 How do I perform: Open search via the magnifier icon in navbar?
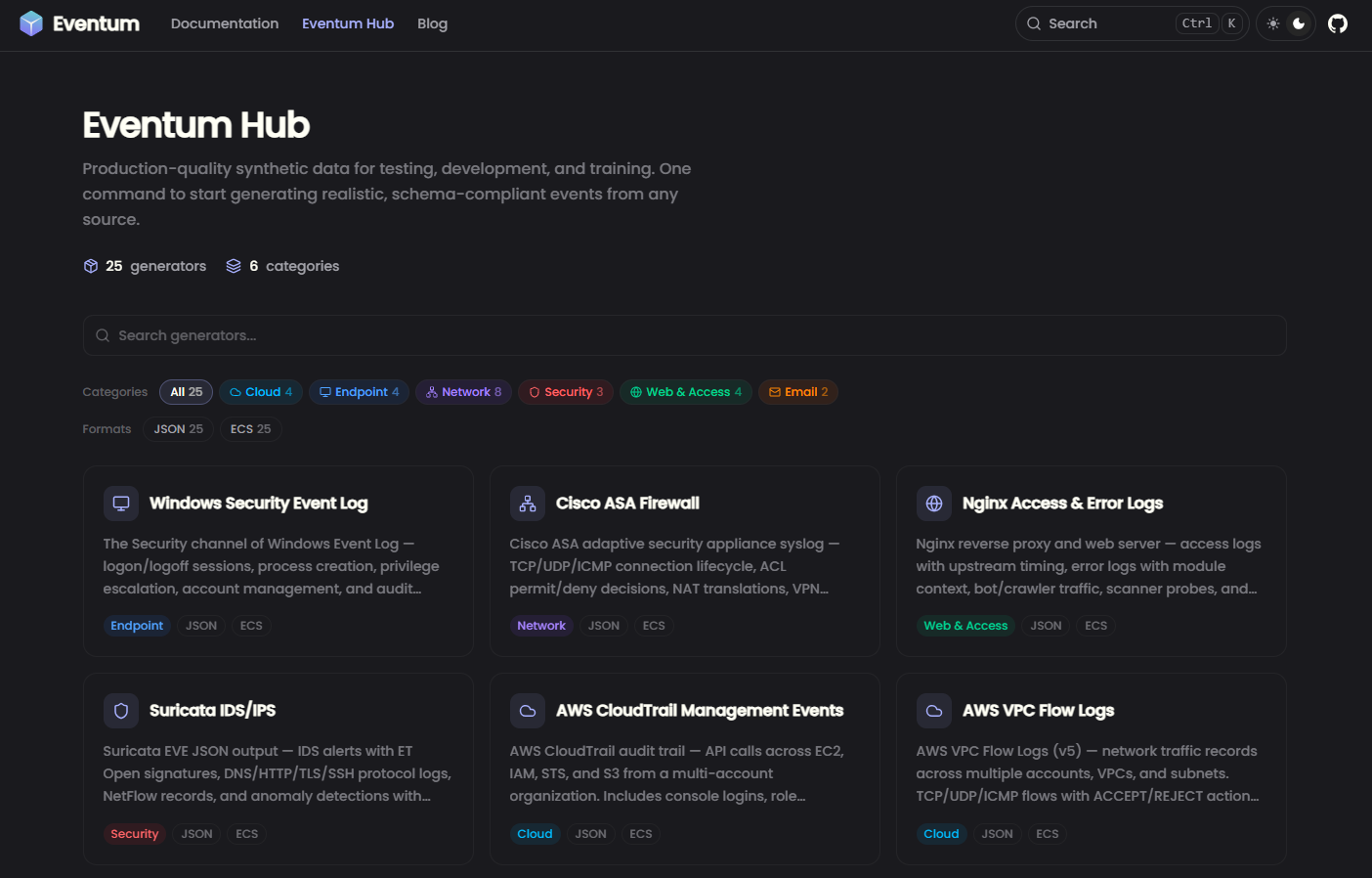tap(1032, 22)
